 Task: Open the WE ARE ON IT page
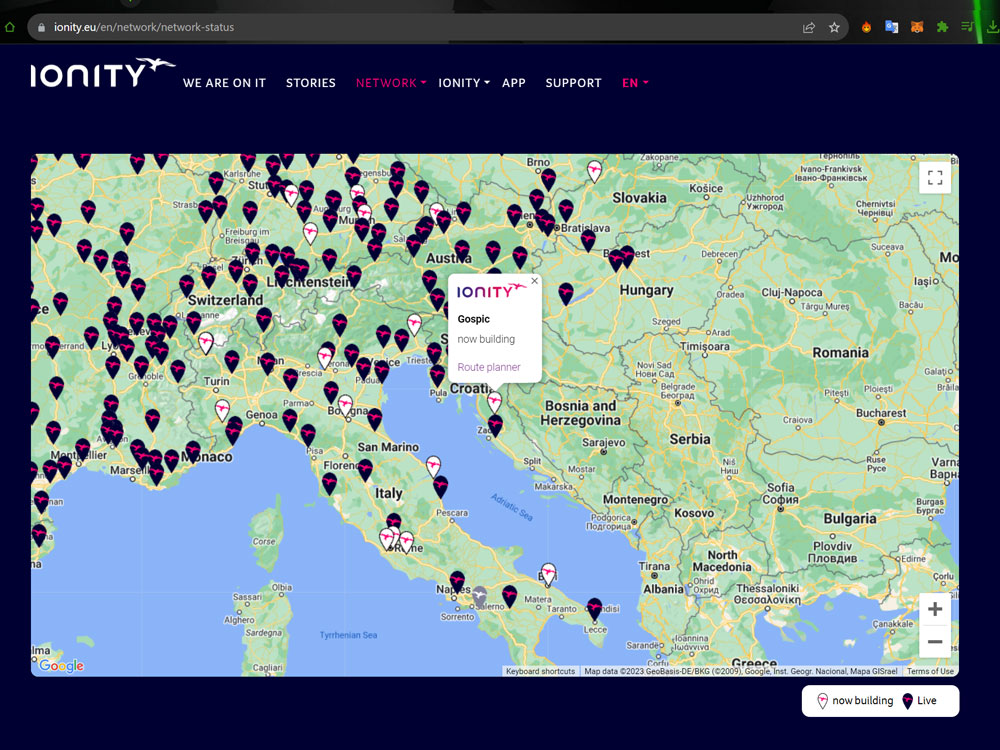(224, 83)
